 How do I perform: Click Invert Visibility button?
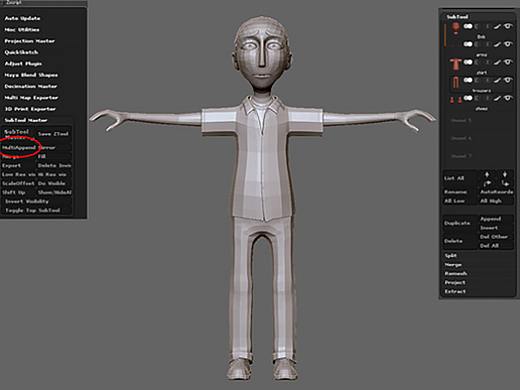(27, 201)
